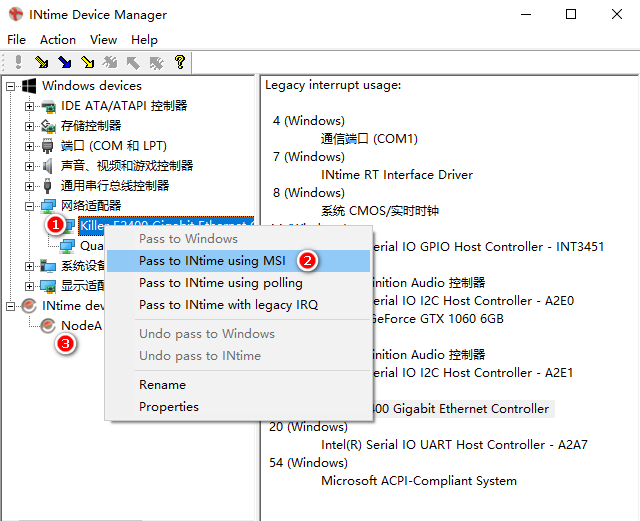Collapse the Windows devices tree
Image resolution: width=640 pixels, height=521 pixels.
pyautogui.click(x=10, y=86)
